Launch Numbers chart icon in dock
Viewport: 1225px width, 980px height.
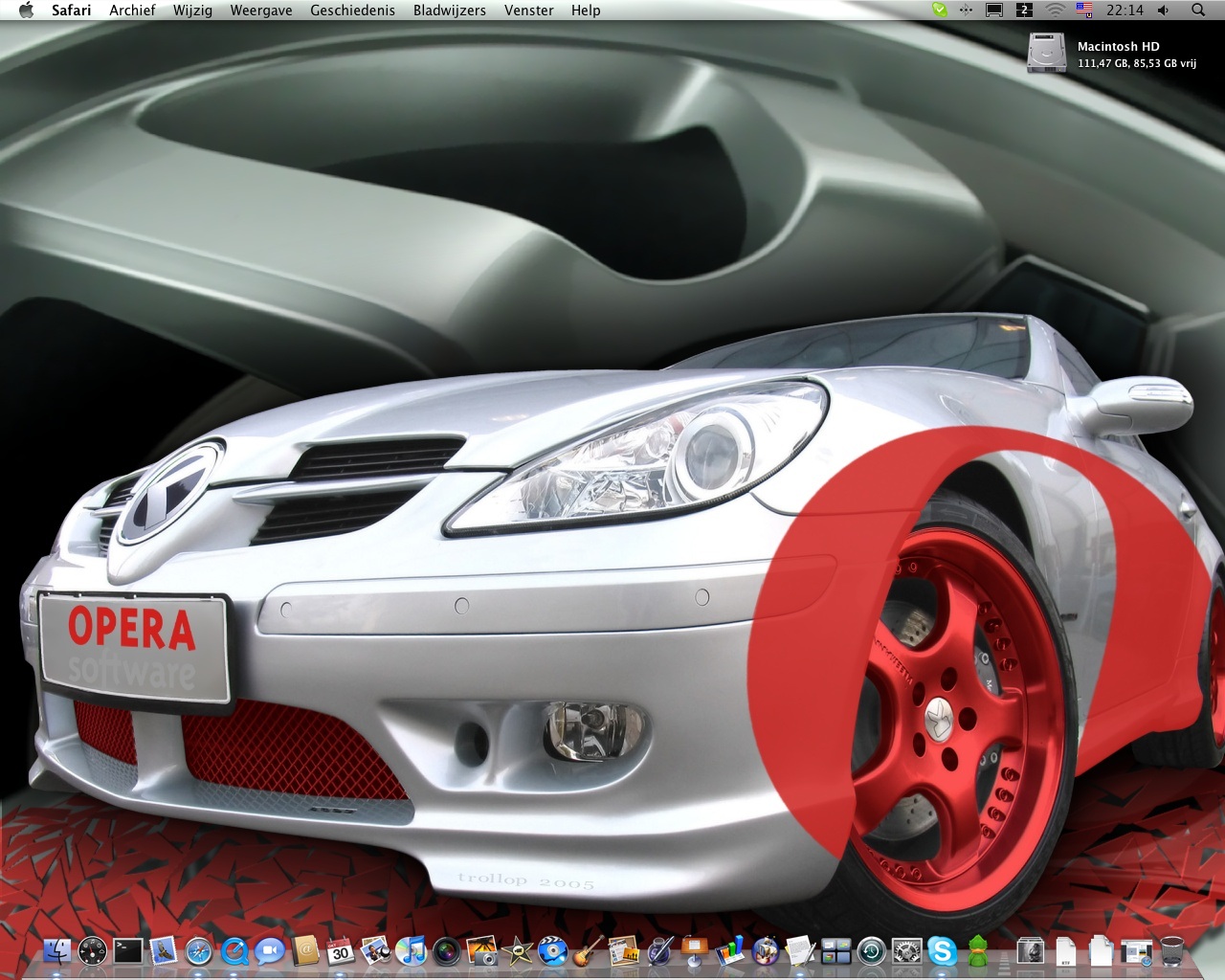(x=730, y=950)
